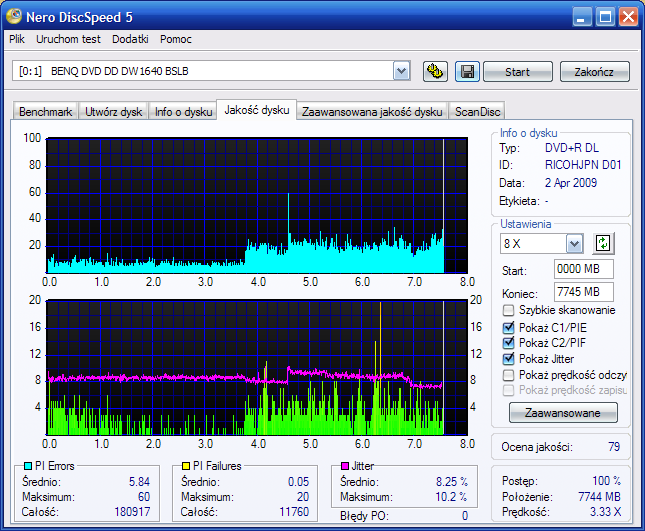Toggle the Pokaż Jitter checkbox
The image size is (645, 531).
pyautogui.click(x=509, y=359)
